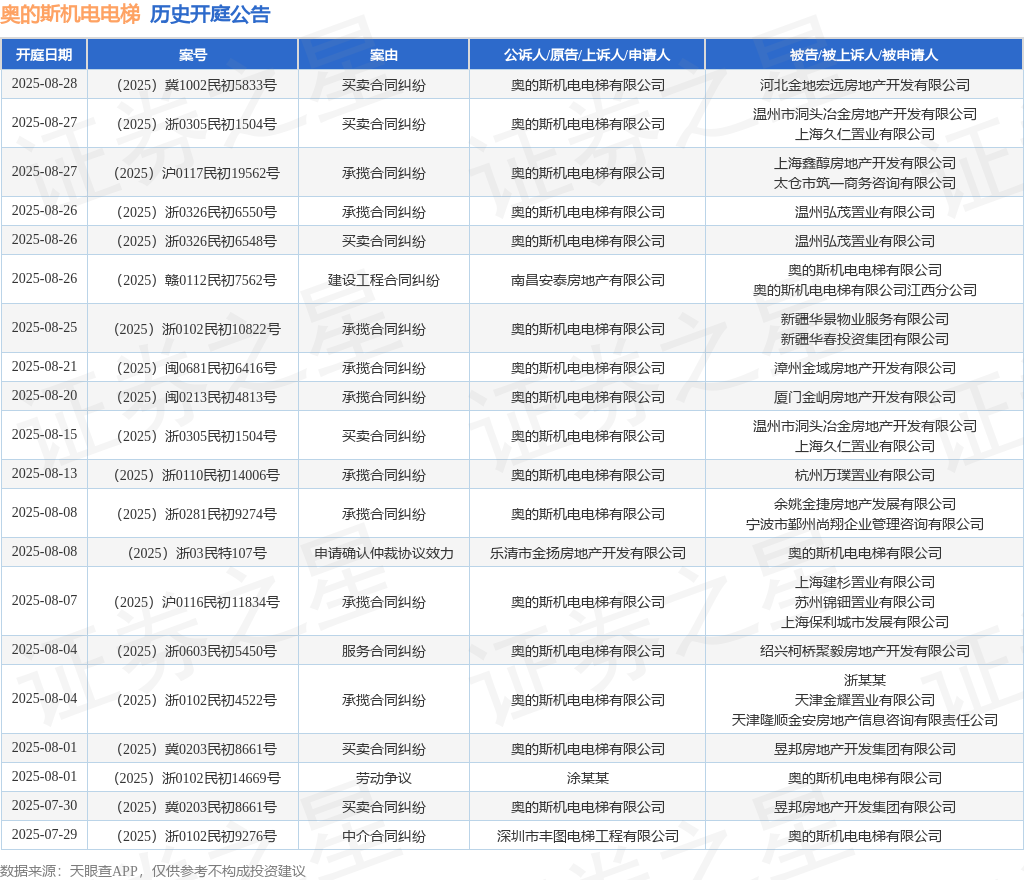Click plaintiff 乐清市金扬房地产开发有限公司

(x=587, y=553)
